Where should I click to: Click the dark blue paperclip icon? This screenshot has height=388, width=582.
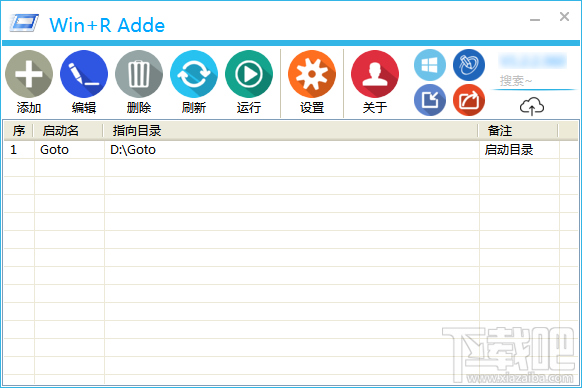(x=469, y=65)
